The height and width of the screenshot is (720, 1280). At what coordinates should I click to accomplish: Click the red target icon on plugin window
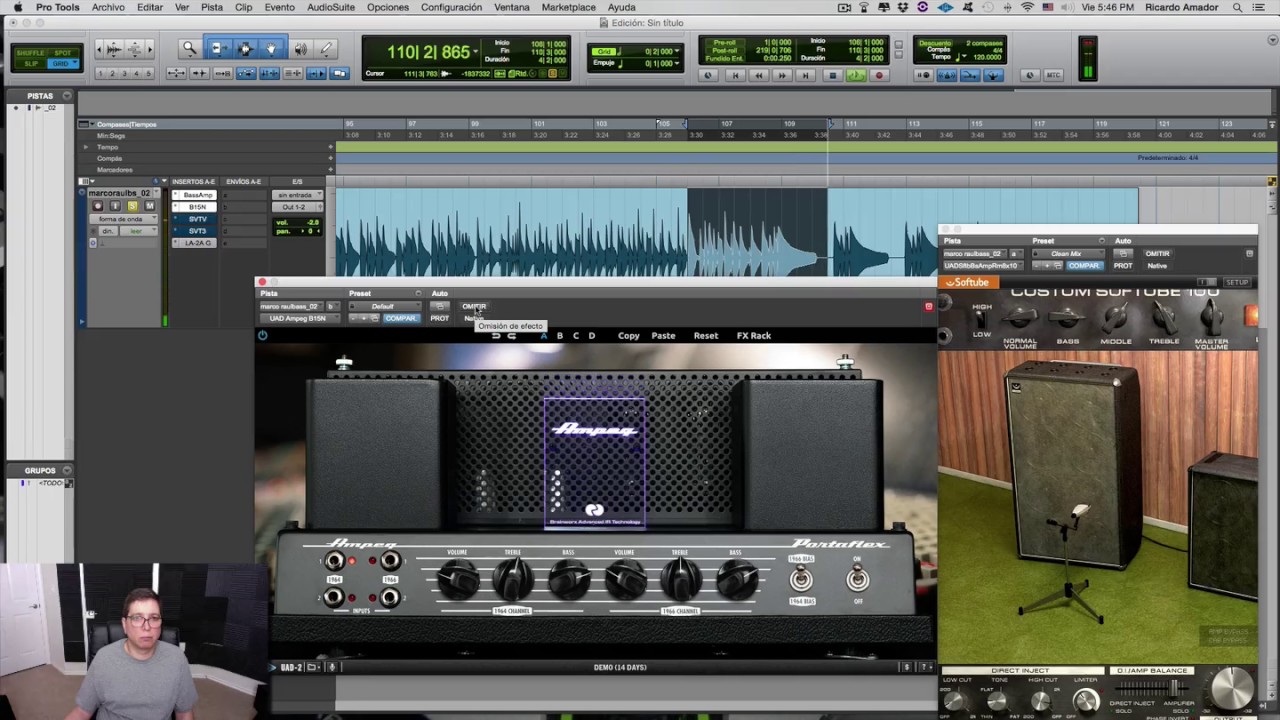coord(928,306)
